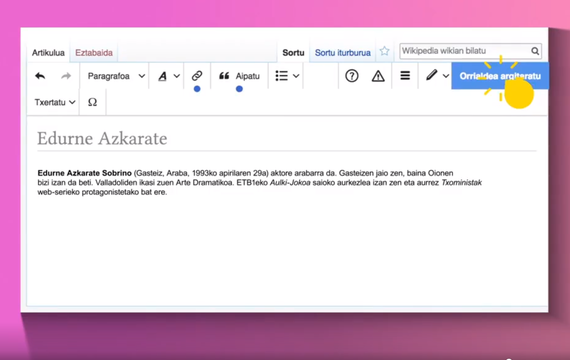Click the italic word Aulki-Jokoa
570x360 pixels.
point(290,183)
